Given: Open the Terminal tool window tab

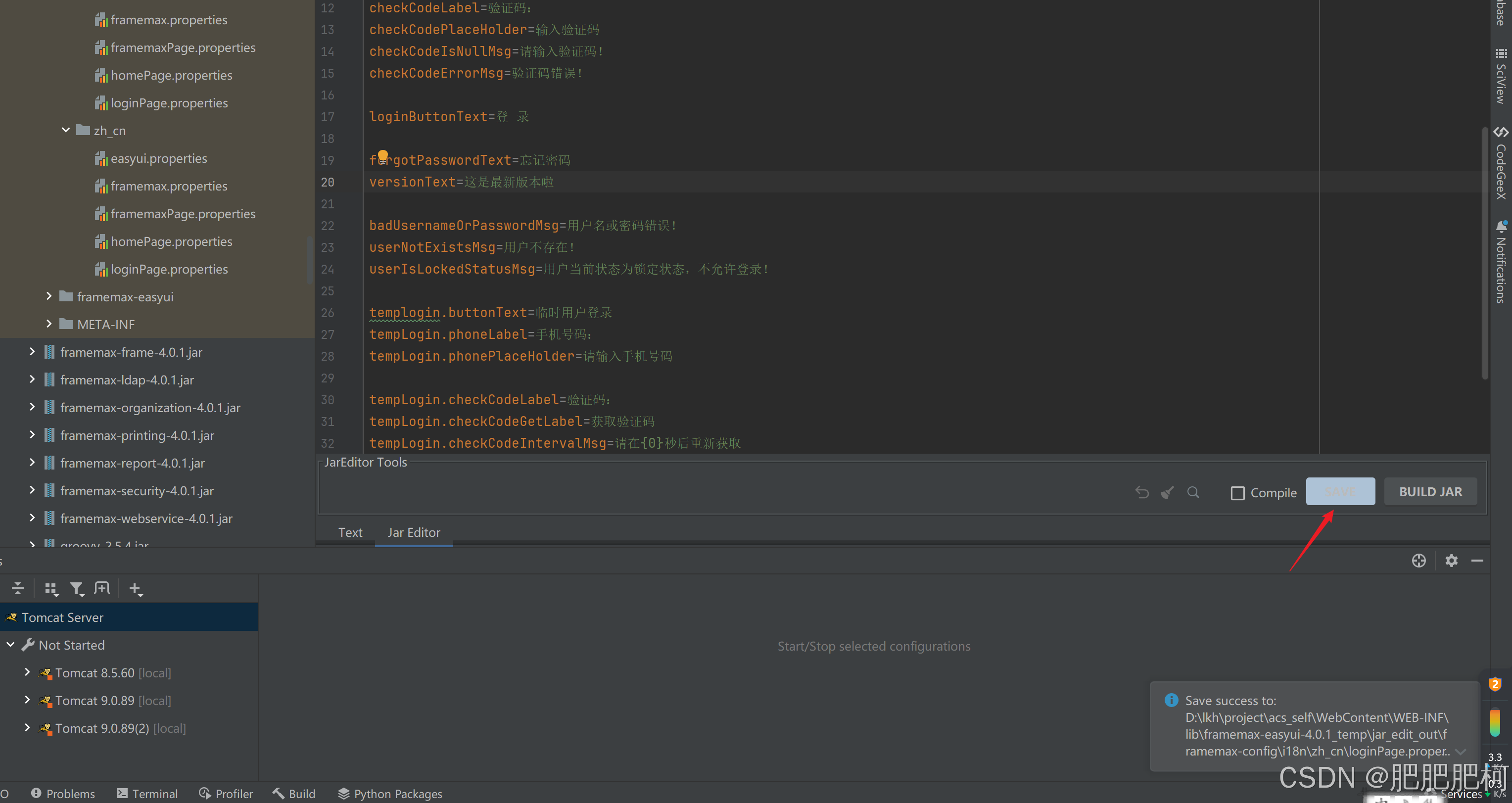Looking at the screenshot, I should [x=147, y=793].
